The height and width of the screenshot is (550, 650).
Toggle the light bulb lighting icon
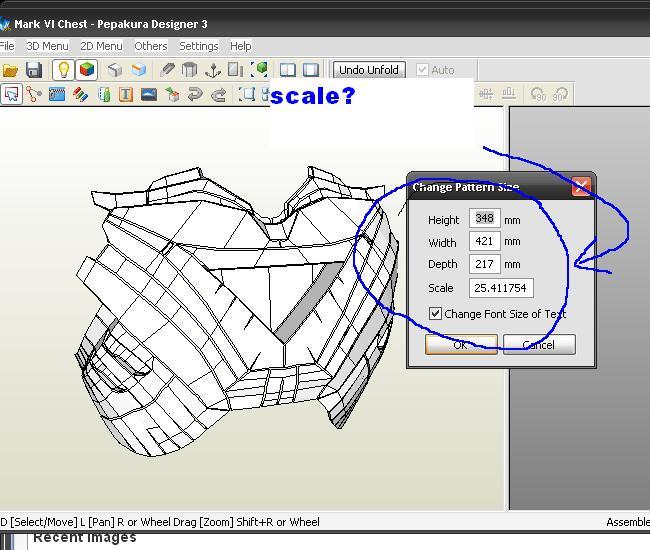(x=63, y=70)
